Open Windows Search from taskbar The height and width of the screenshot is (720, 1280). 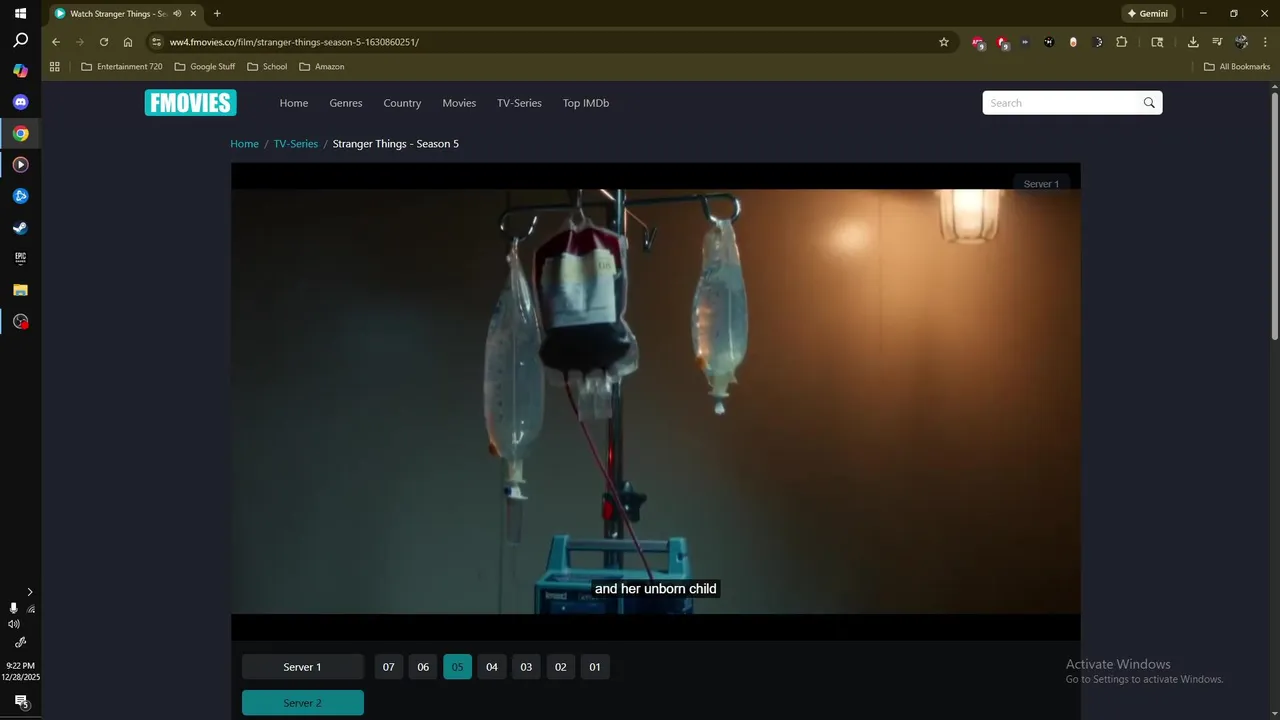tap(20, 41)
